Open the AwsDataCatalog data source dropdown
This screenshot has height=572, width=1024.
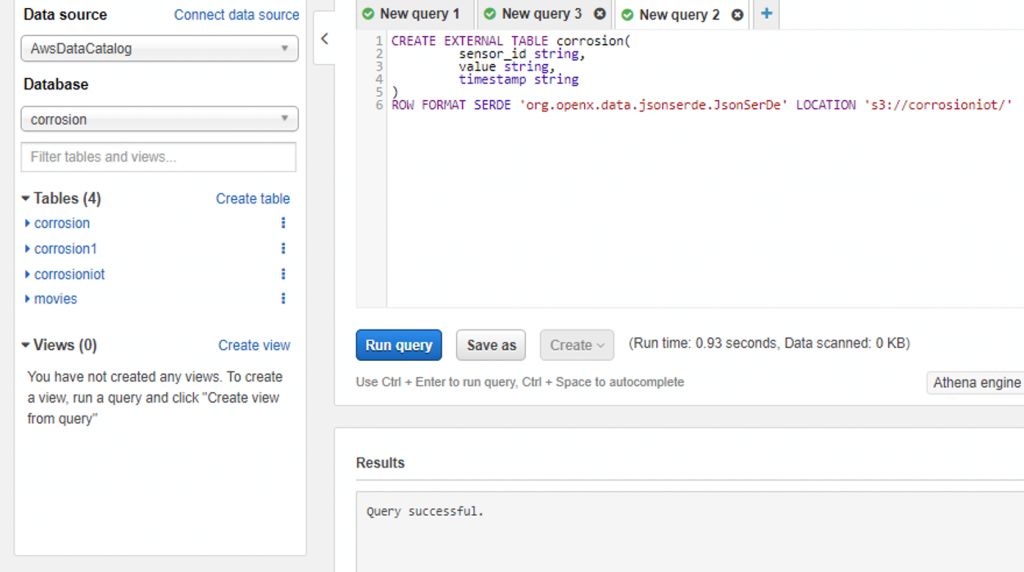(159, 48)
